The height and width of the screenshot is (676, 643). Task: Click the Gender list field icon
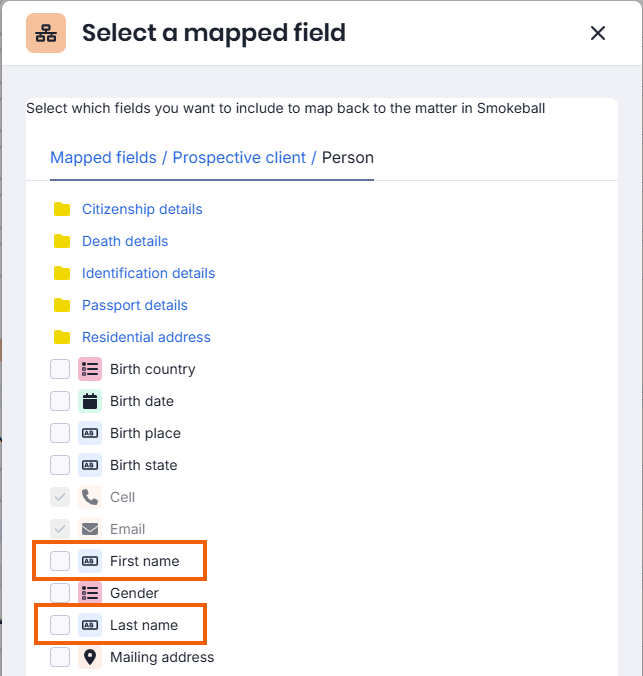tap(90, 593)
